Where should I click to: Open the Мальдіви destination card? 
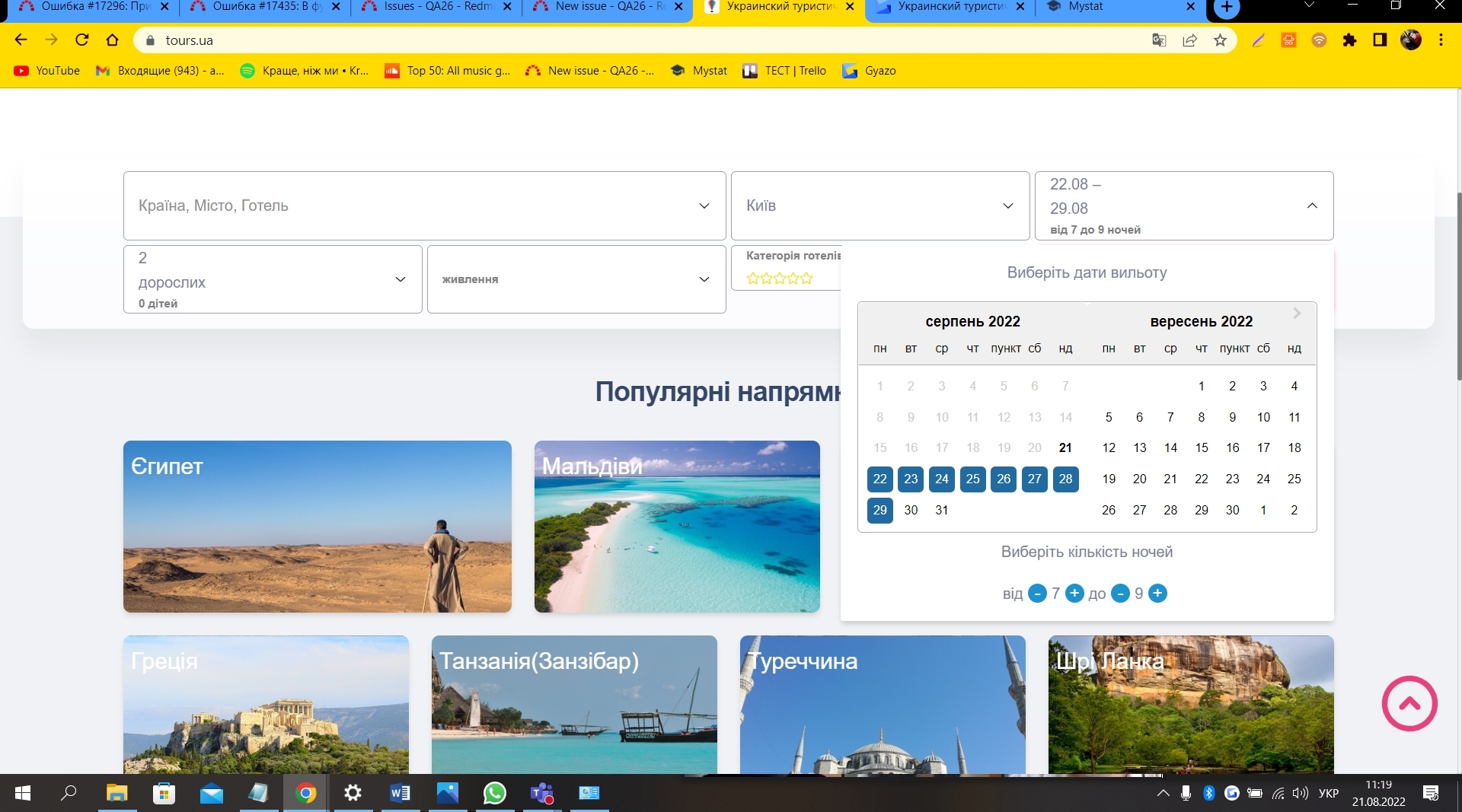(x=677, y=527)
